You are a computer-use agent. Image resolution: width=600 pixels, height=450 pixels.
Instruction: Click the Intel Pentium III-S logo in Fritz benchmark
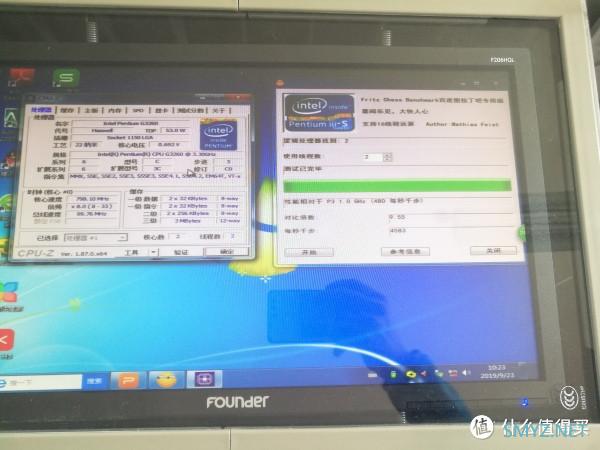tap(319, 112)
